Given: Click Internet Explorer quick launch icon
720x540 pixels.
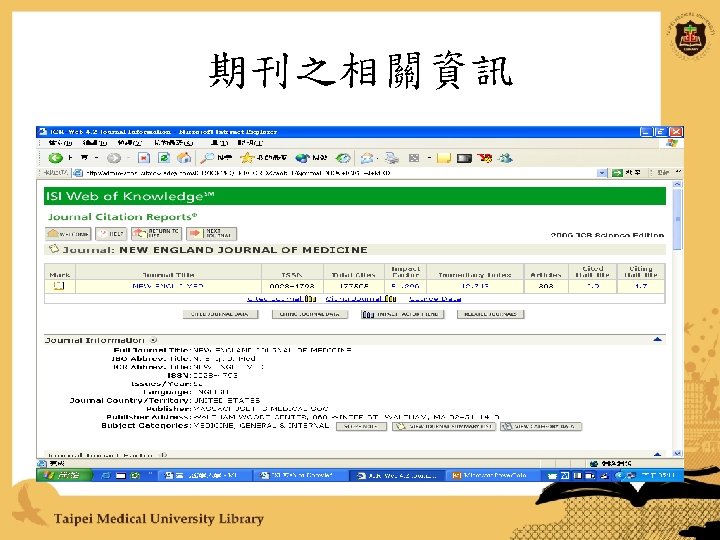Looking at the screenshot, I should 106,475.
